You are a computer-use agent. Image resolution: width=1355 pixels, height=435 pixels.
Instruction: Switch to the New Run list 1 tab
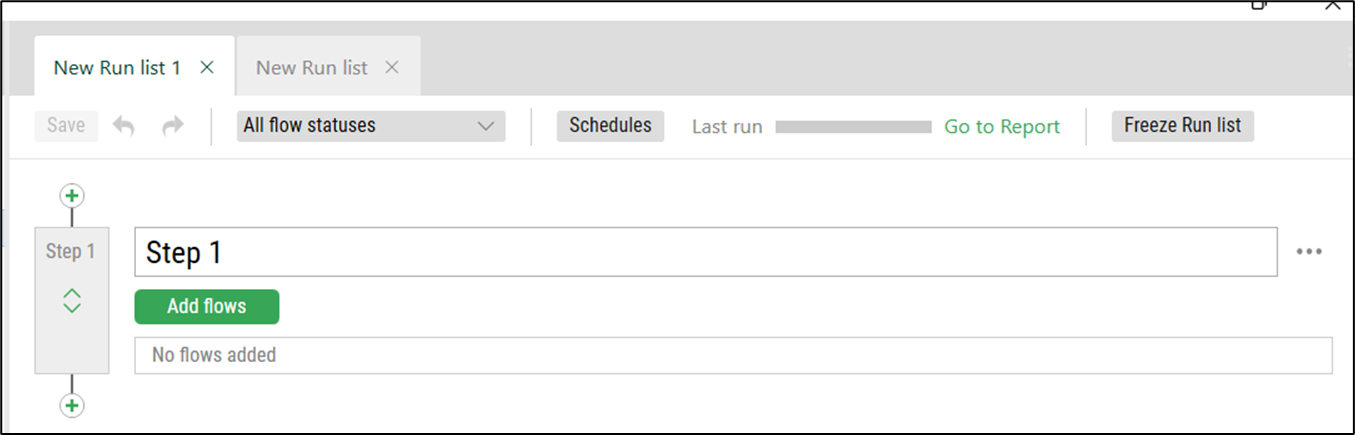[x=117, y=68]
